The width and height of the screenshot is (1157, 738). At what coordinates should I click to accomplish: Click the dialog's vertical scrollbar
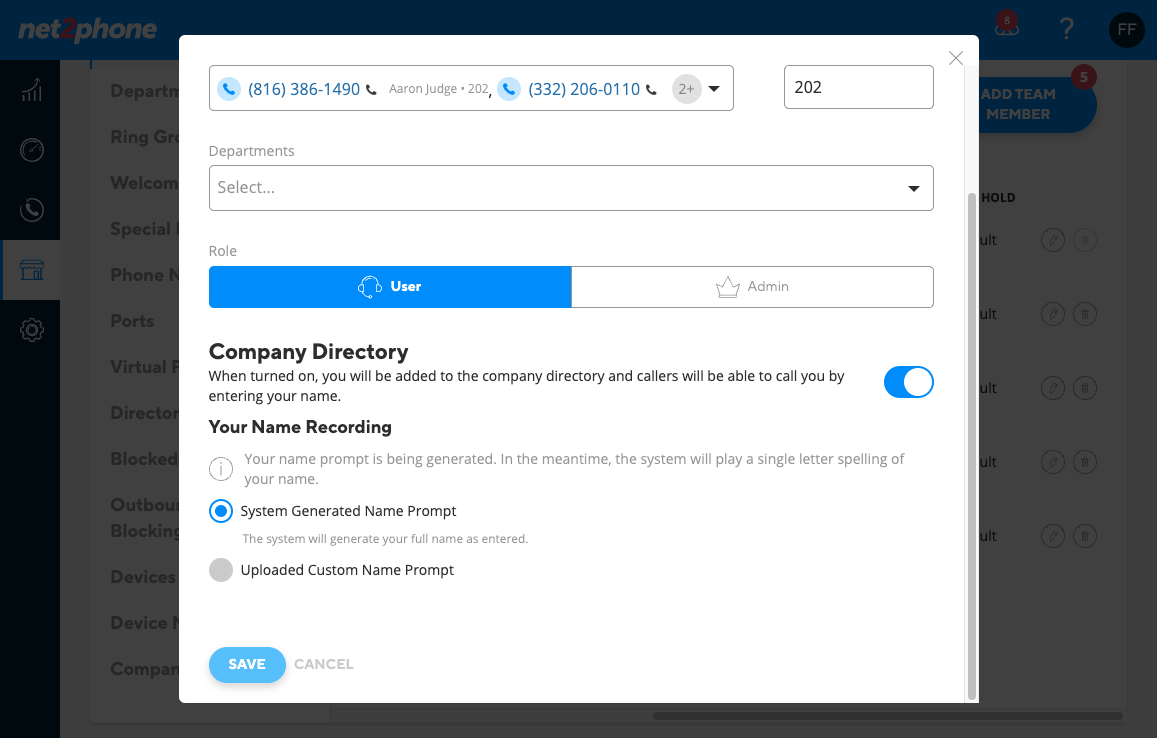972,446
